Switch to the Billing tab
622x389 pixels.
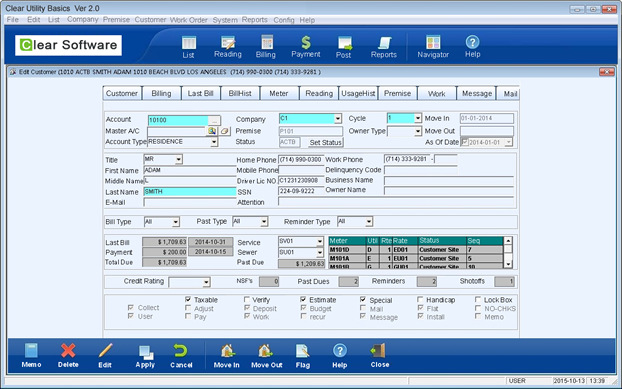tap(161, 93)
